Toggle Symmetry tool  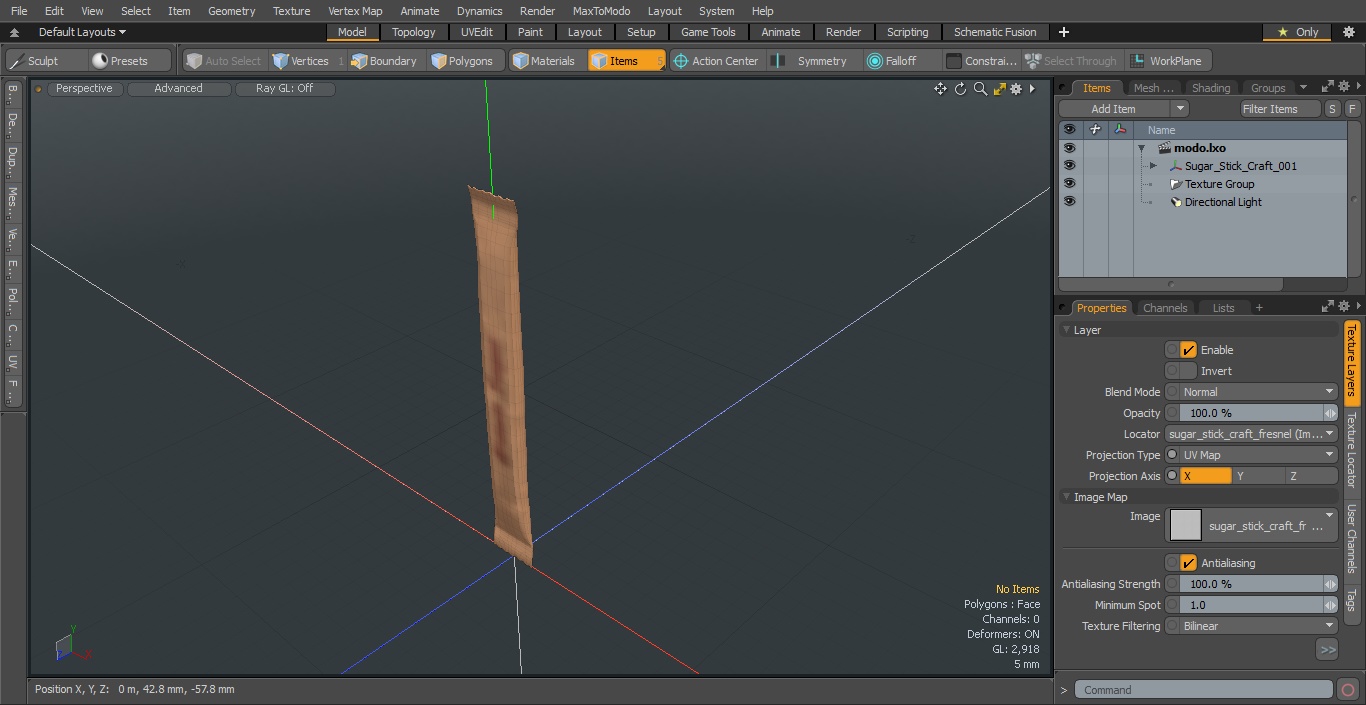click(812, 61)
